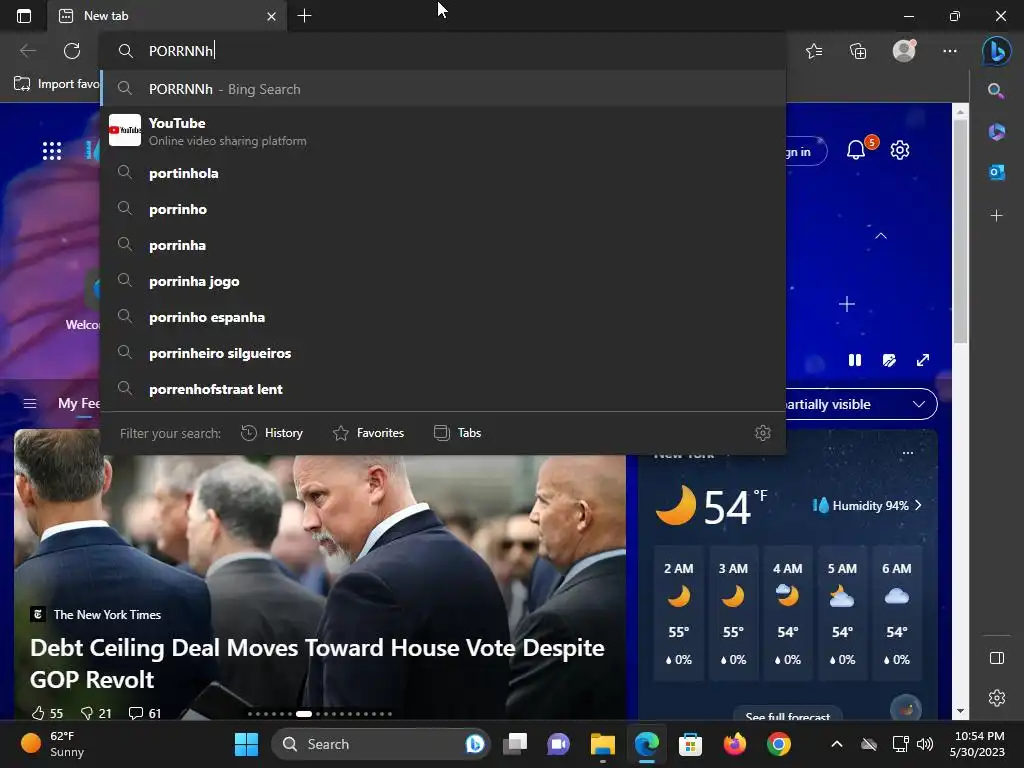Toggle the hide sidebar icon

pos(997,658)
